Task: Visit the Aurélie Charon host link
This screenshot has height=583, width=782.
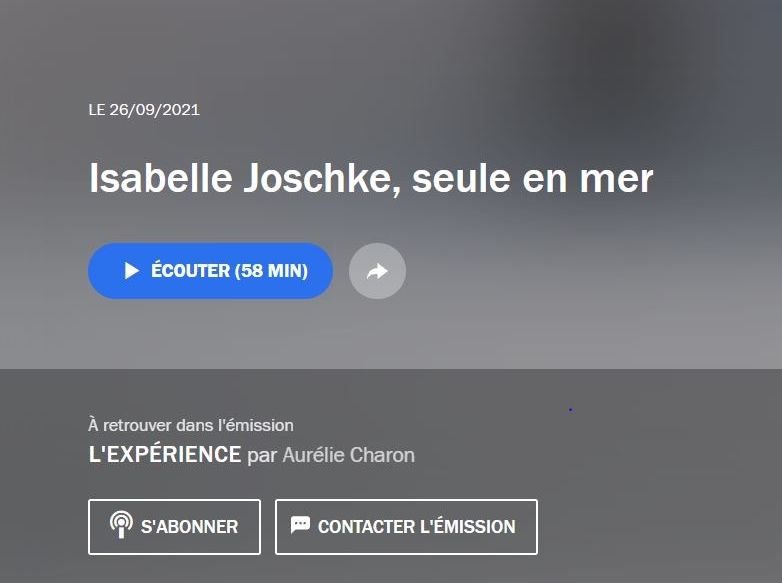Action: (349, 455)
